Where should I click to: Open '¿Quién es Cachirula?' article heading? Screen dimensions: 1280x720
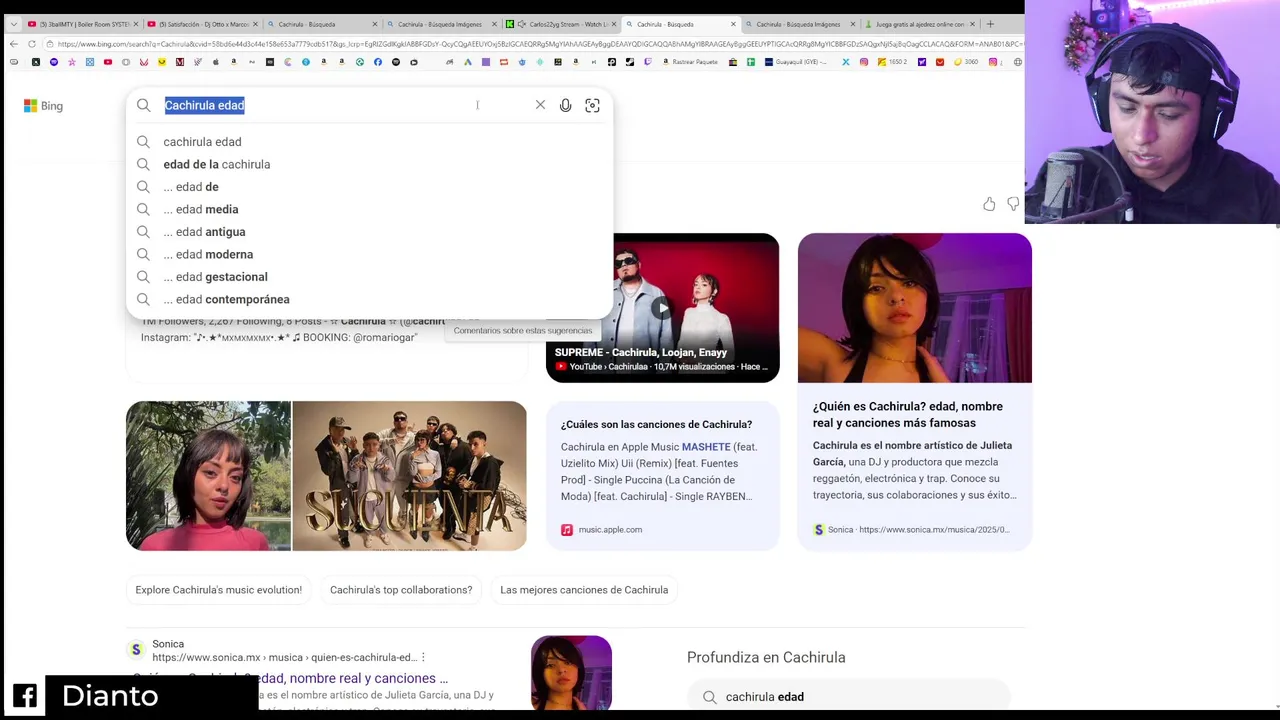coord(908,414)
